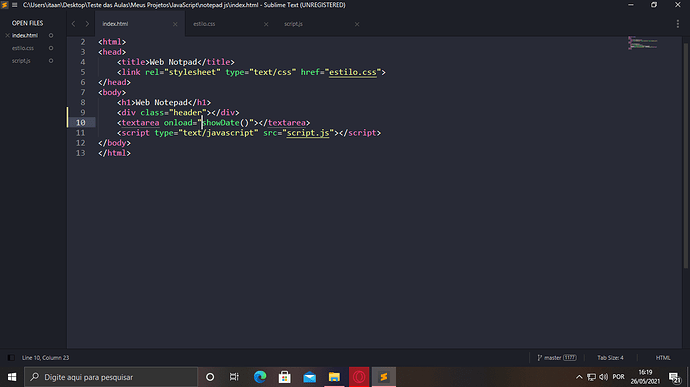The height and width of the screenshot is (387, 690).
Task: Click the taskbar search box
Action: [111, 377]
